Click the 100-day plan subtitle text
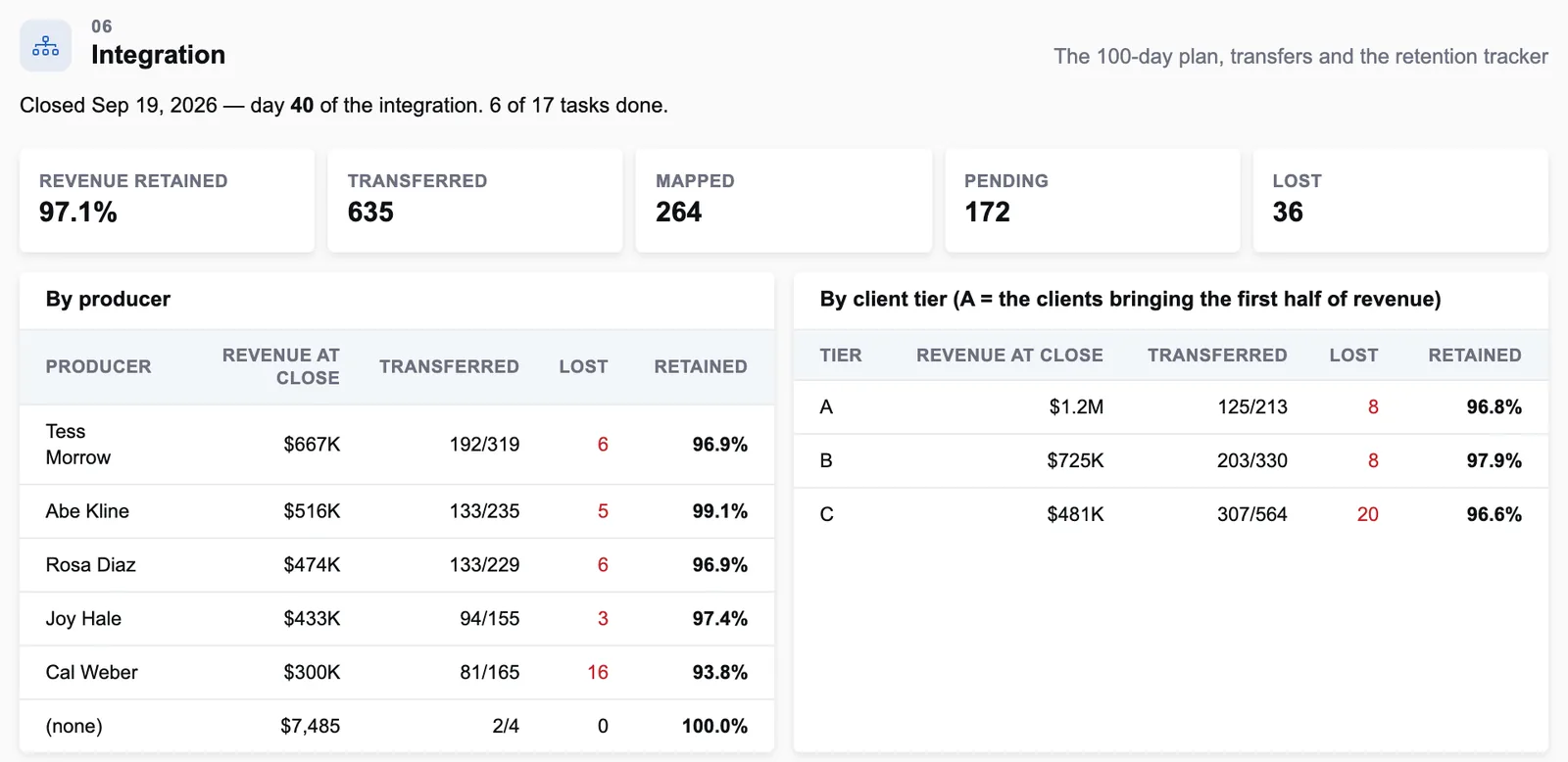The width and height of the screenshot is (1568, 762). pos(1300,57)
